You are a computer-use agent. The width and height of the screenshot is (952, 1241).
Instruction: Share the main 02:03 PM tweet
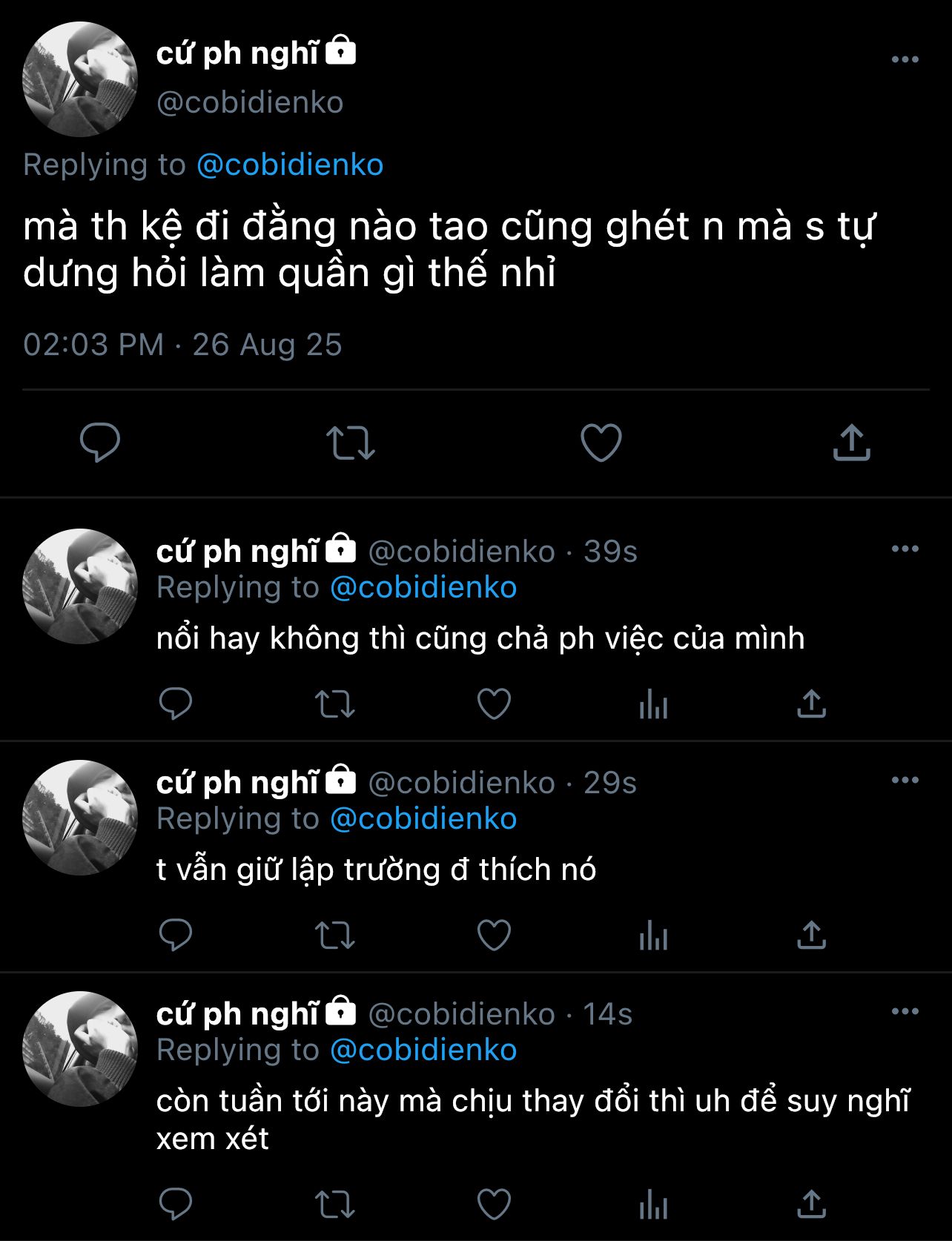pos(851,443)
